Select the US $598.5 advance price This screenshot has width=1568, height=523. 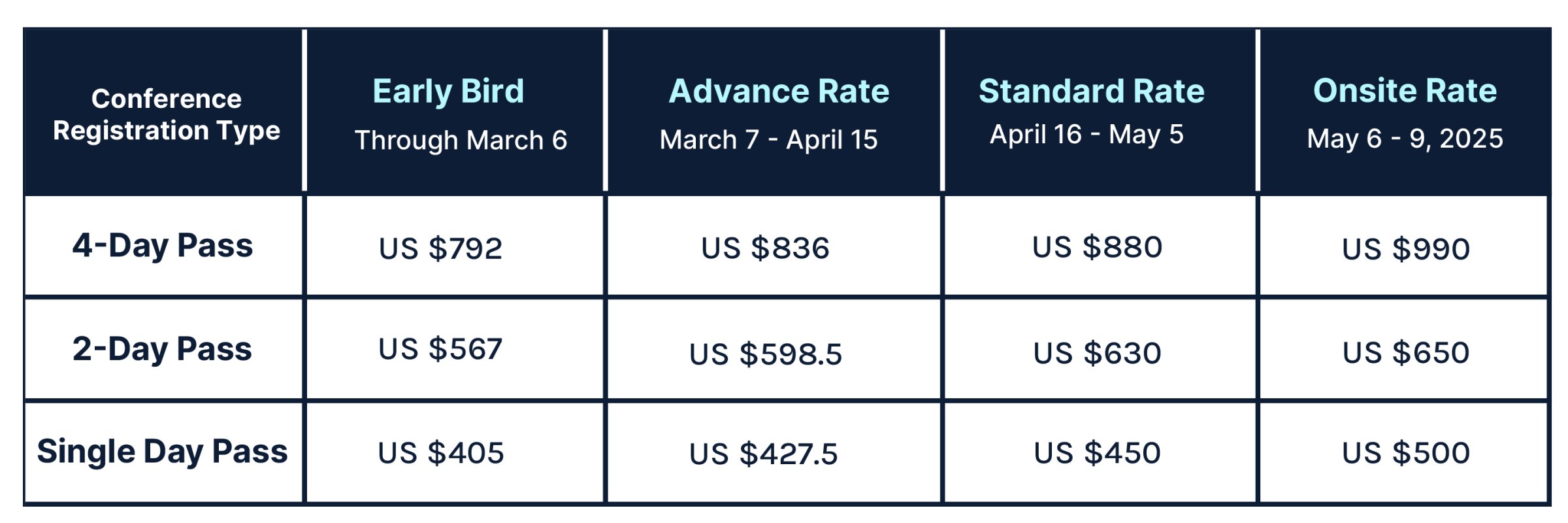pyautogui.click(x=766, y=354)
